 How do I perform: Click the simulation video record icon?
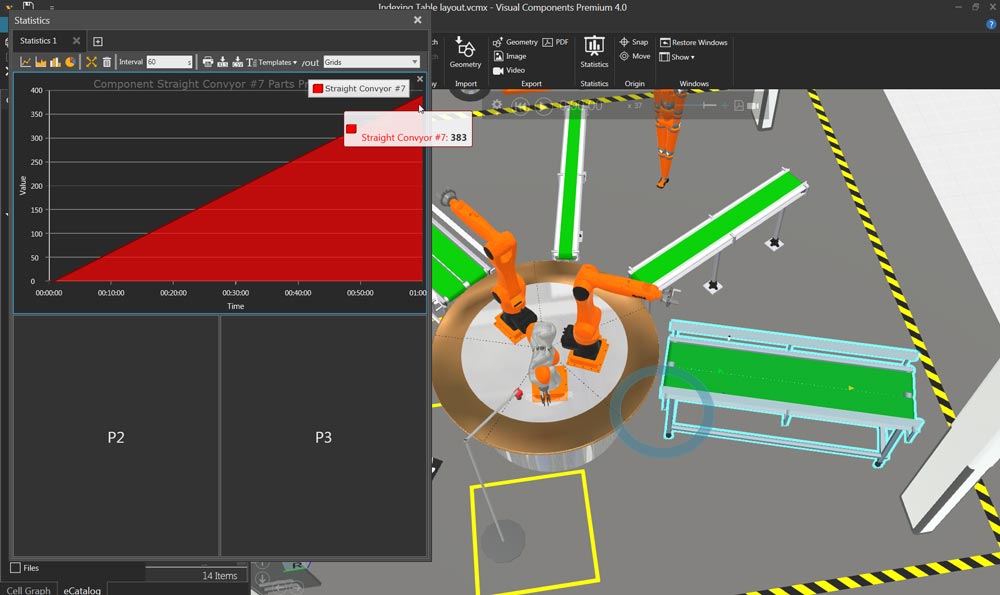(x=753, y=105)
